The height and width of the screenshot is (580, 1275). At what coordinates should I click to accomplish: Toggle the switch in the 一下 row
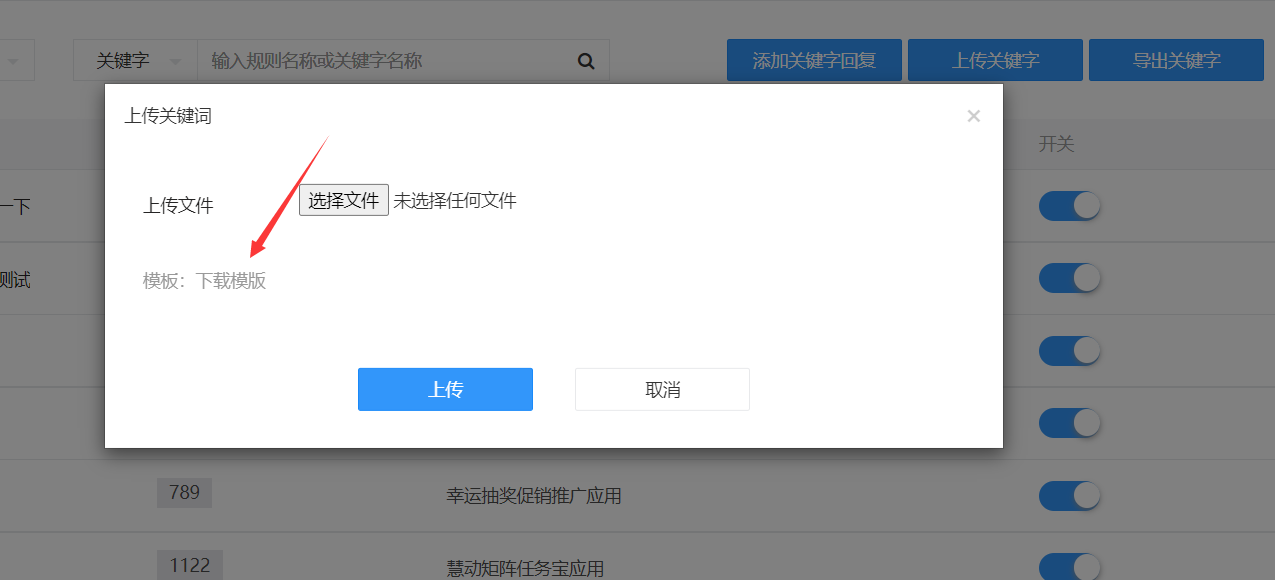pos(1069,205)
